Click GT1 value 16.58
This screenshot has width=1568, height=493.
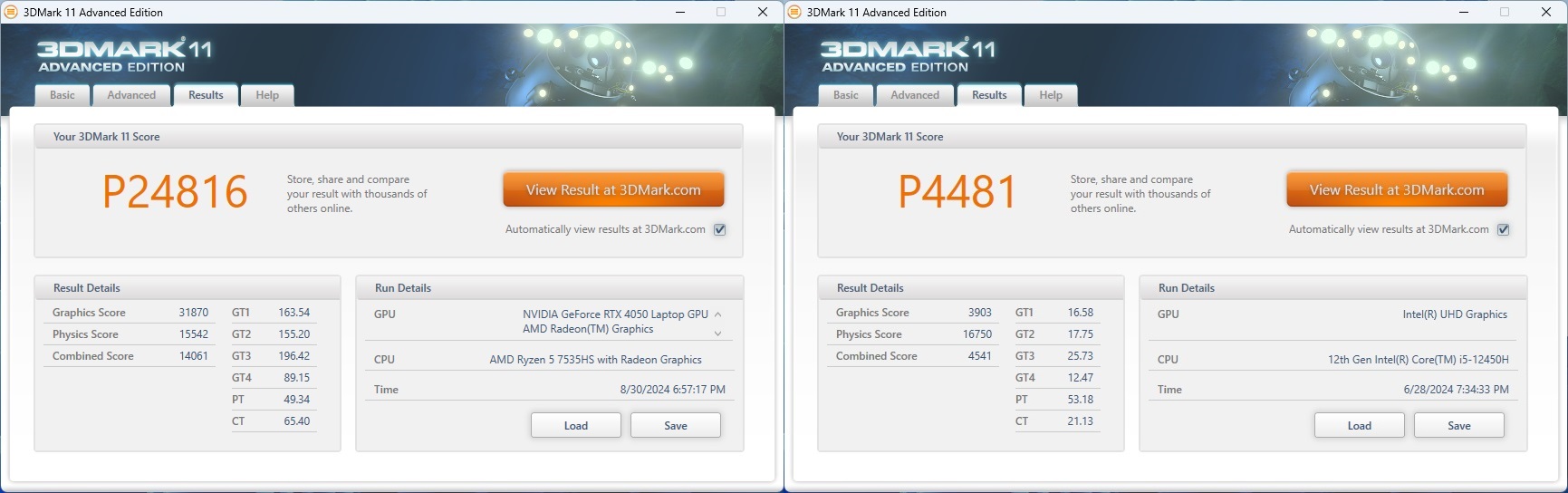pos(1081,313)
